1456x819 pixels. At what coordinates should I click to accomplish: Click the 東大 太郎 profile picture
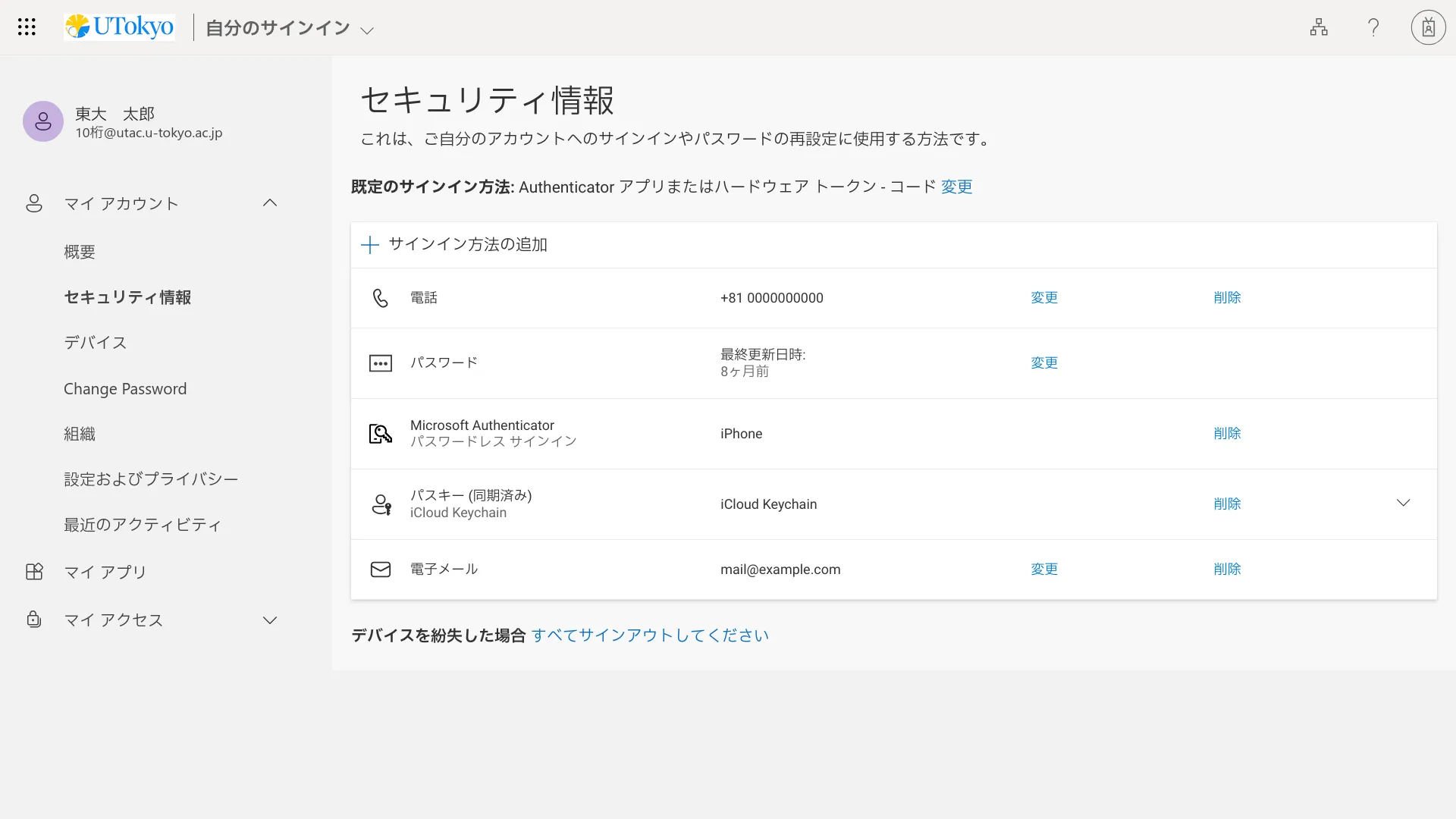pyautogui.click(x=43, y=121)
